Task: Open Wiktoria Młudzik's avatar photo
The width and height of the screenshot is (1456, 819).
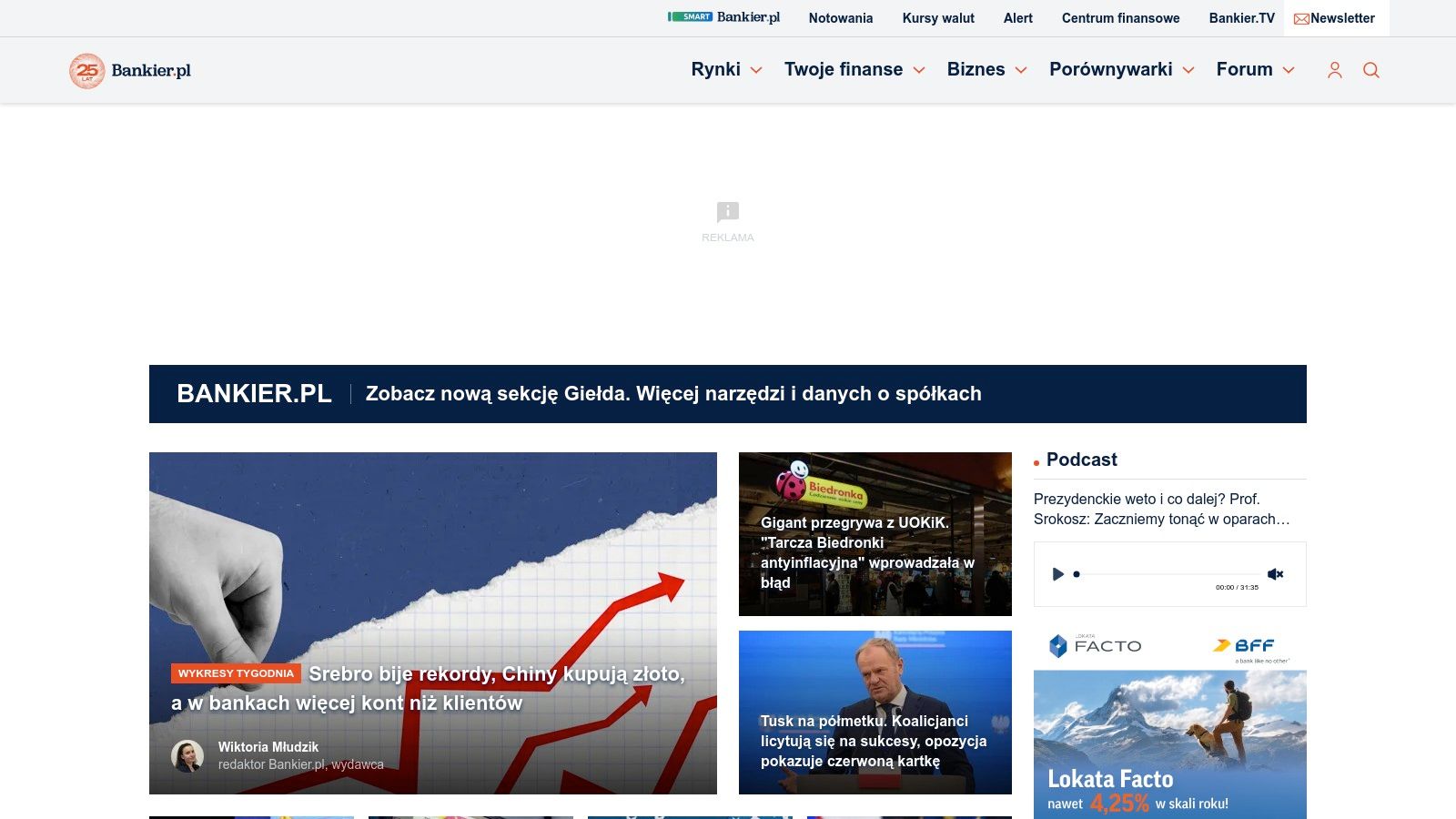Action: coord(187,756)
